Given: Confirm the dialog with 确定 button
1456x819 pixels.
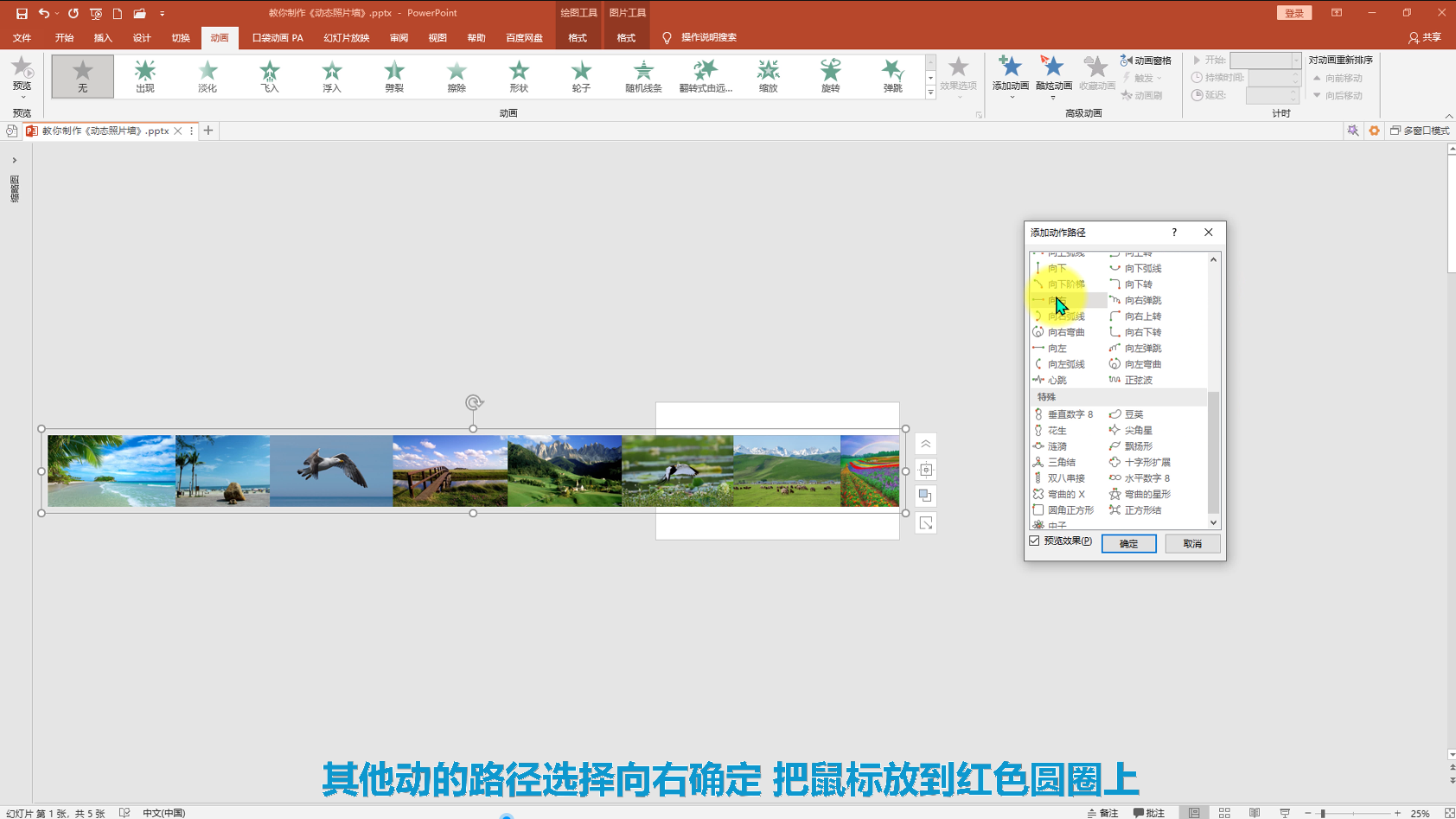Looking at the screenshot, I should 1128,544.
